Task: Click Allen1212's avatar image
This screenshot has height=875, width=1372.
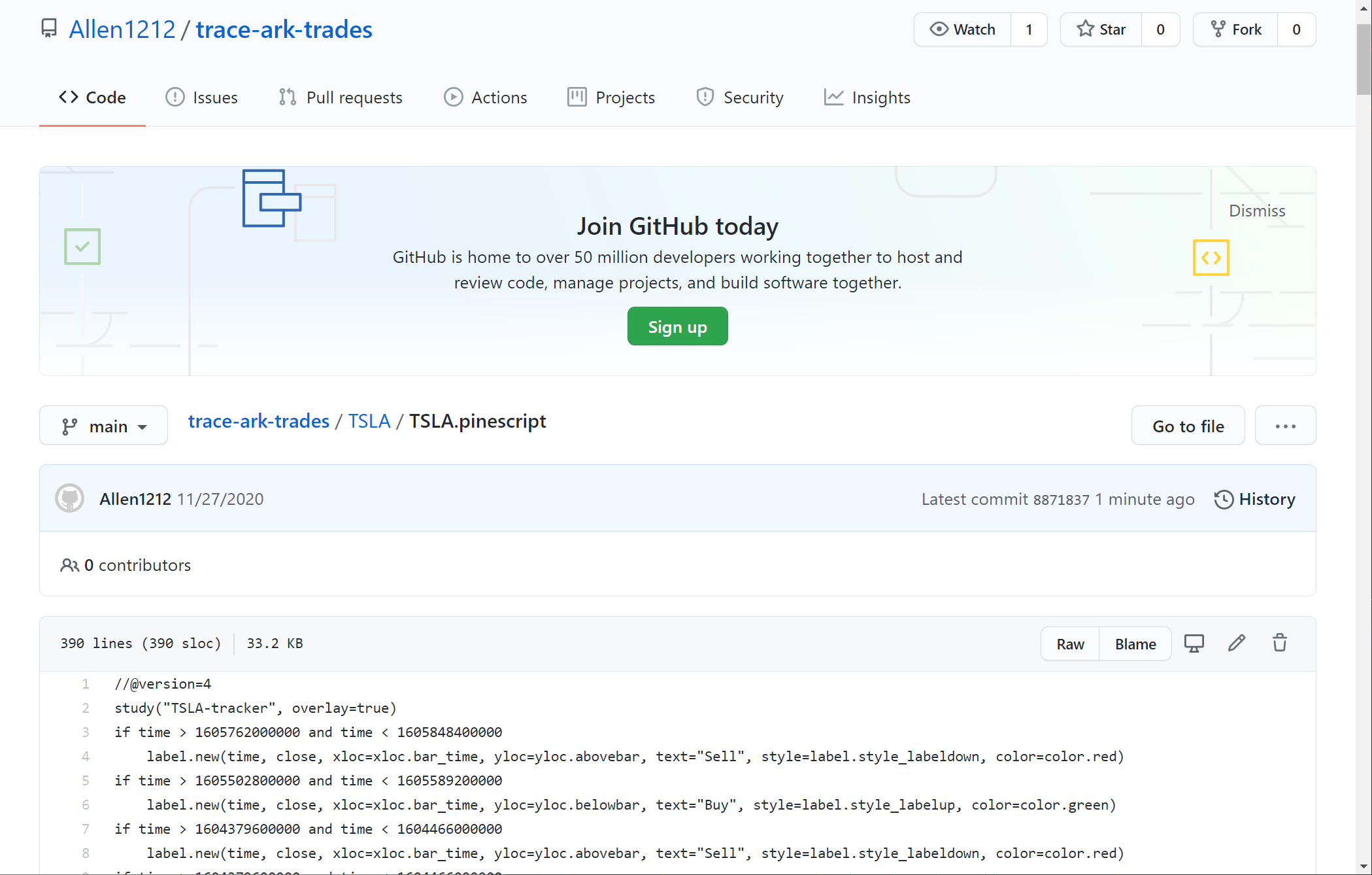Action: (x=69, y=499)
